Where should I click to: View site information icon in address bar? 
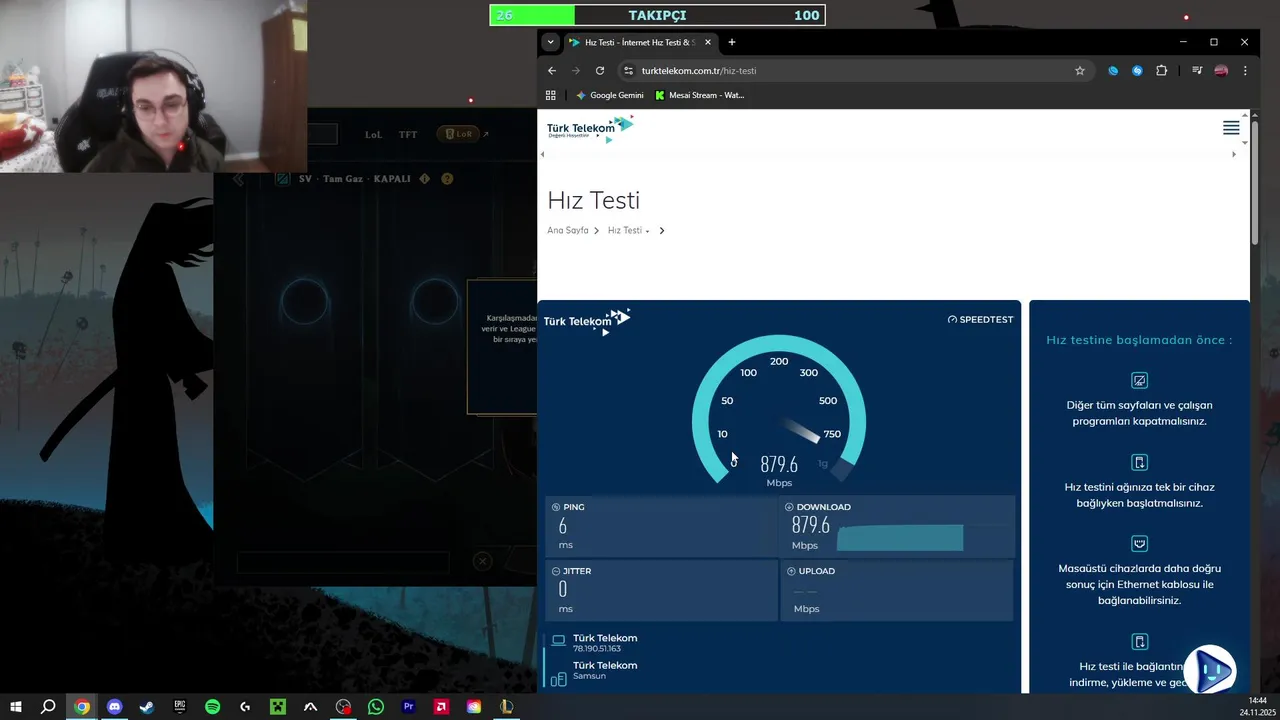(628, 71)
